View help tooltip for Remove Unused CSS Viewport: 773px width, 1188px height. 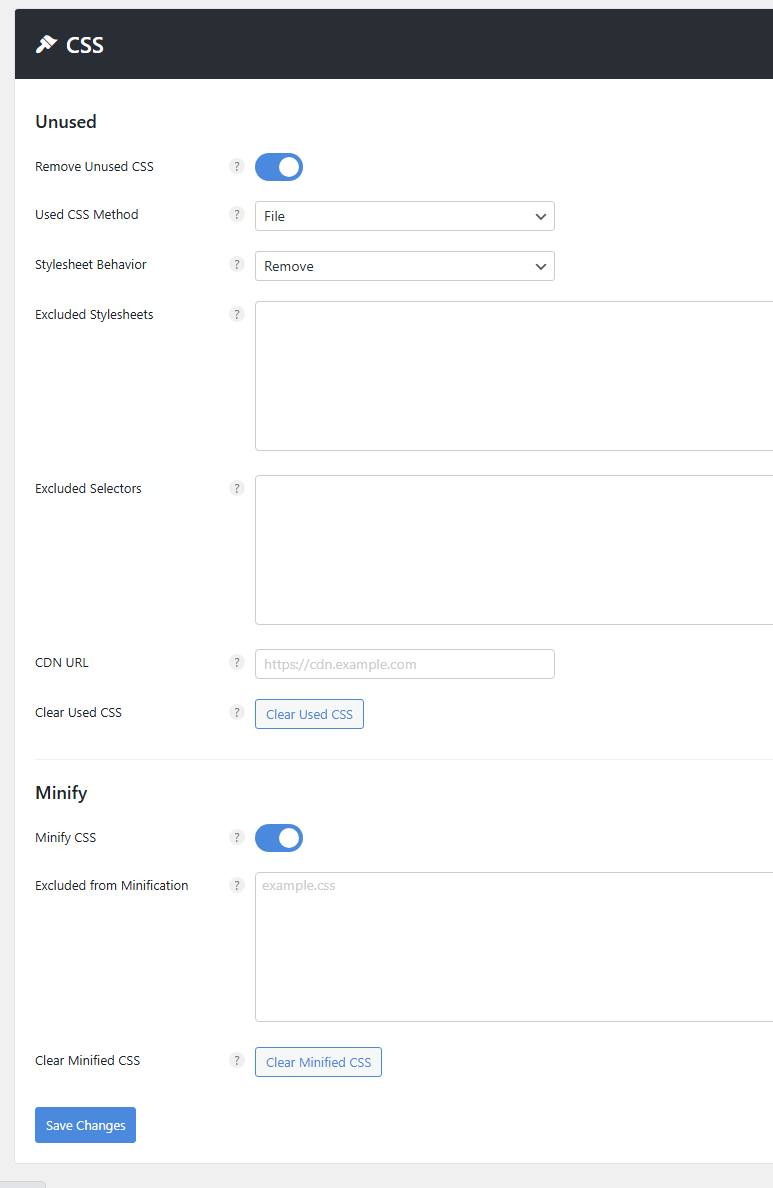pos(237,166)
